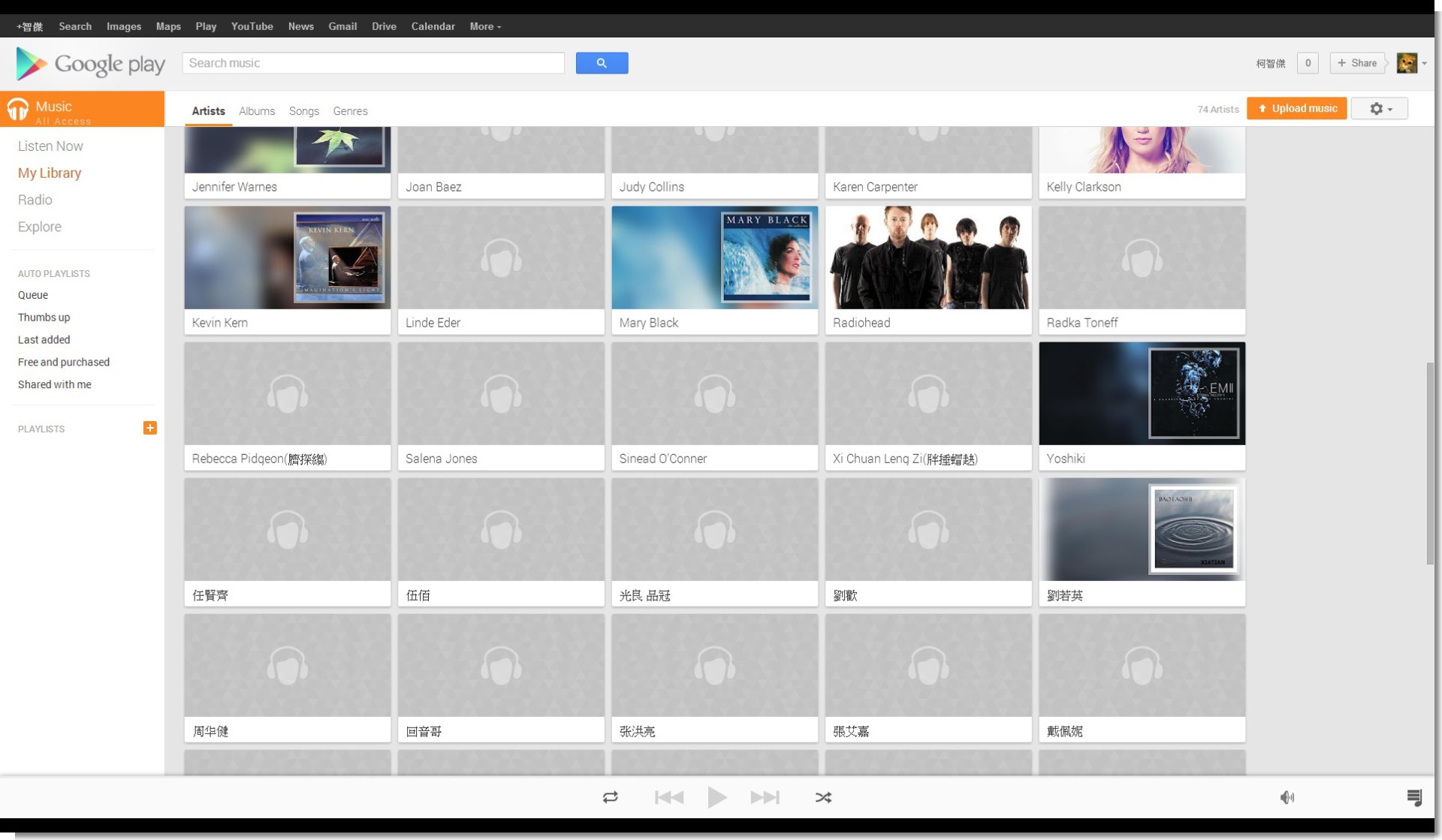
Task: Open the settings gear dropdown
Action: (1380, 109)
